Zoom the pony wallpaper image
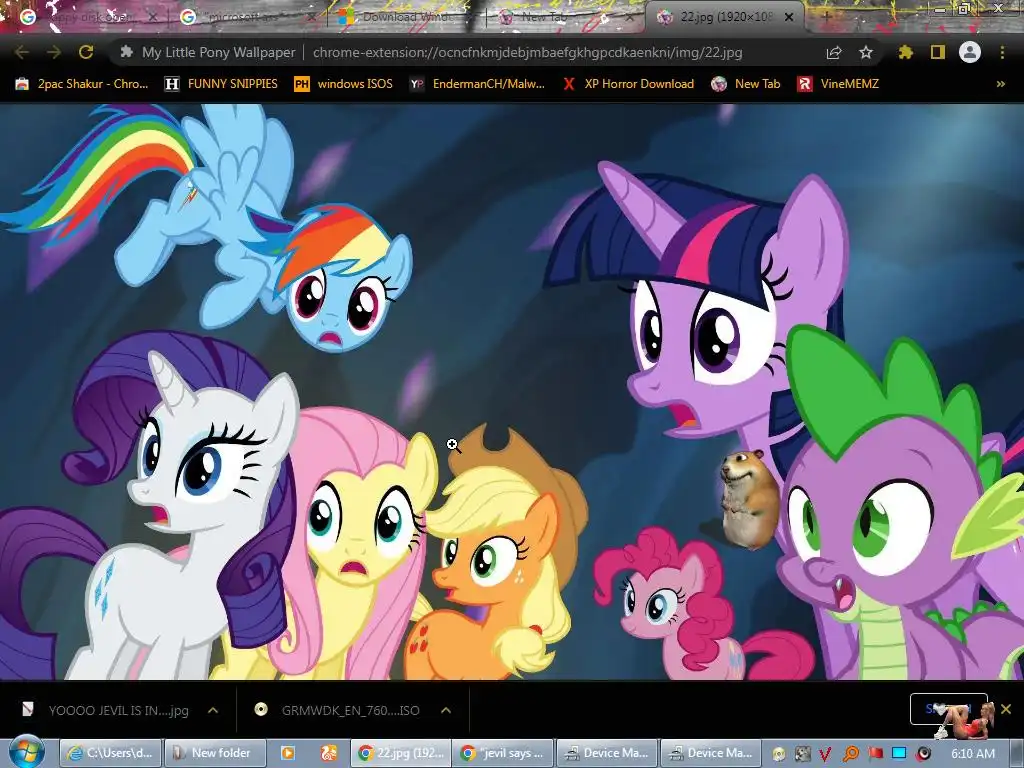The height and width of the screenshot is (768, 1024). 512,392
